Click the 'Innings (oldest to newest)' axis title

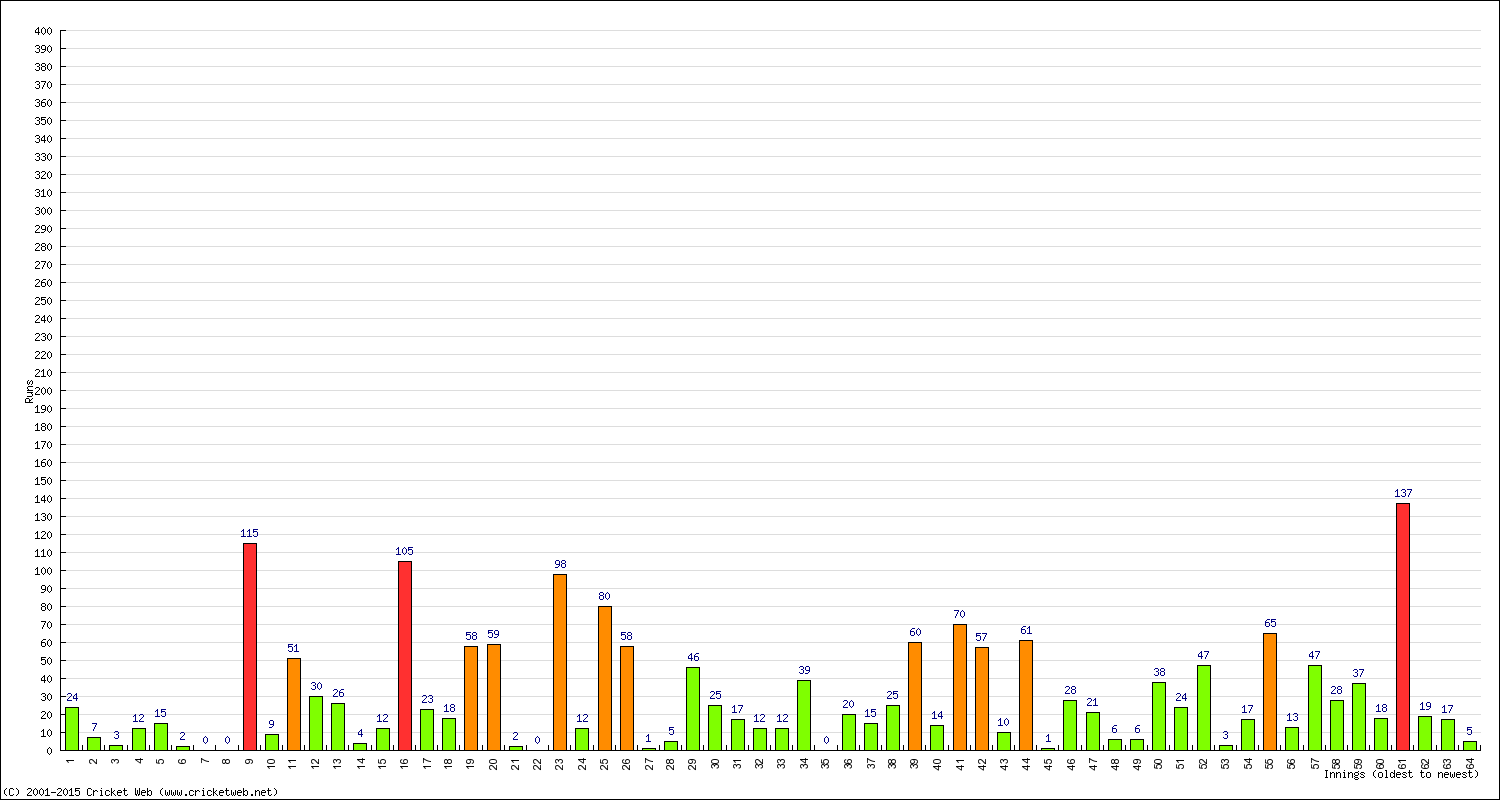pyautogui.click(x=1401, y=774)
